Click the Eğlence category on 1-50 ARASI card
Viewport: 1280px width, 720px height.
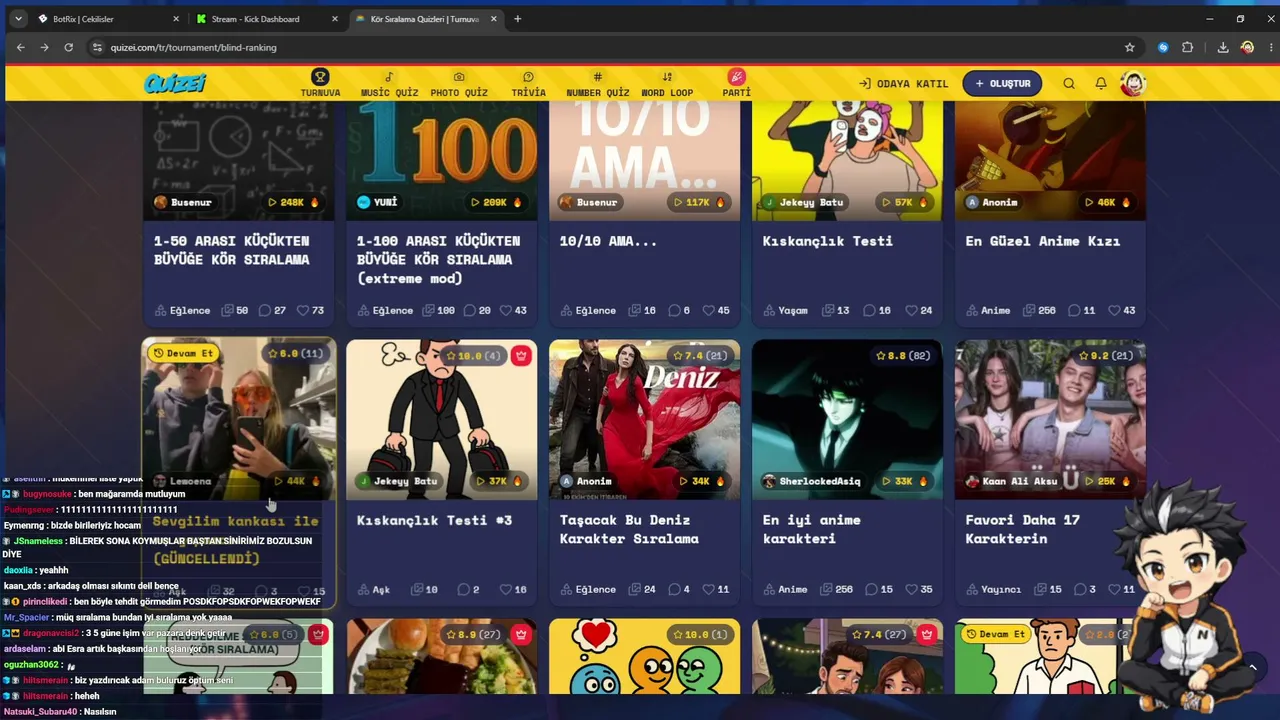tap(182, 310)
